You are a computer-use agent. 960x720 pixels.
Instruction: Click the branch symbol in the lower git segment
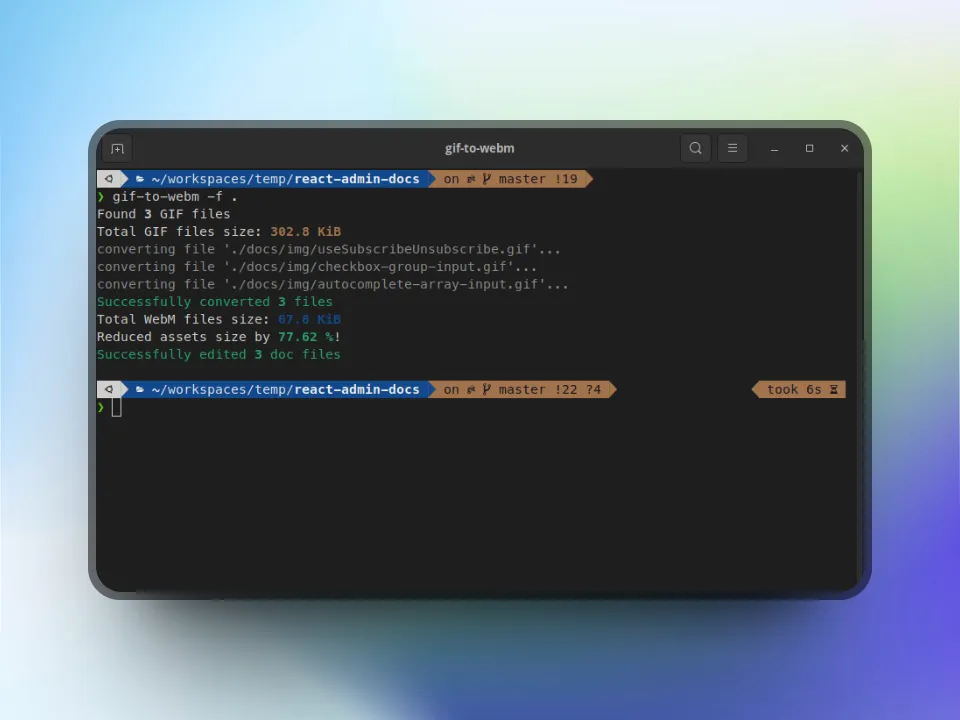[484, 389]
